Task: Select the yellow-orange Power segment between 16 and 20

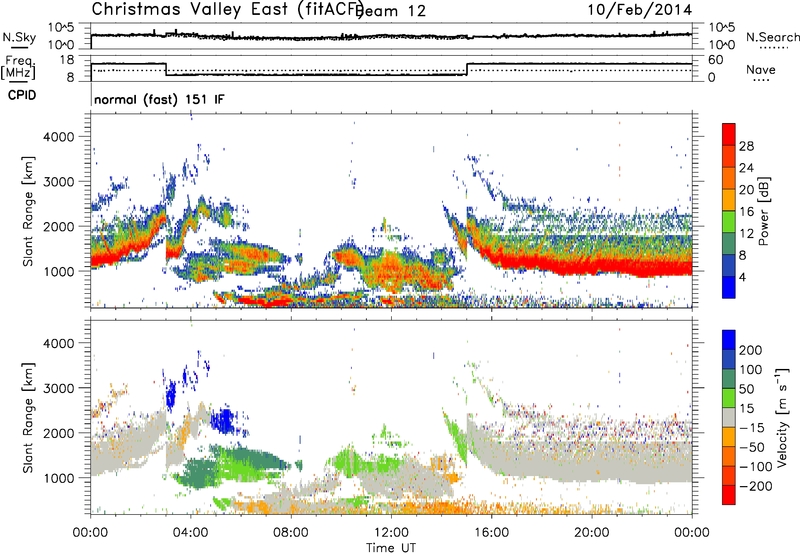Action: 729,200
